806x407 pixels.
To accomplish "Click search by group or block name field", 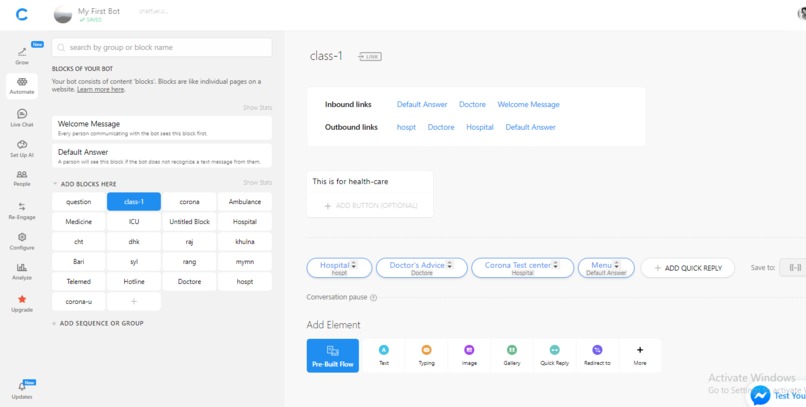I will (x=161, y=47).
